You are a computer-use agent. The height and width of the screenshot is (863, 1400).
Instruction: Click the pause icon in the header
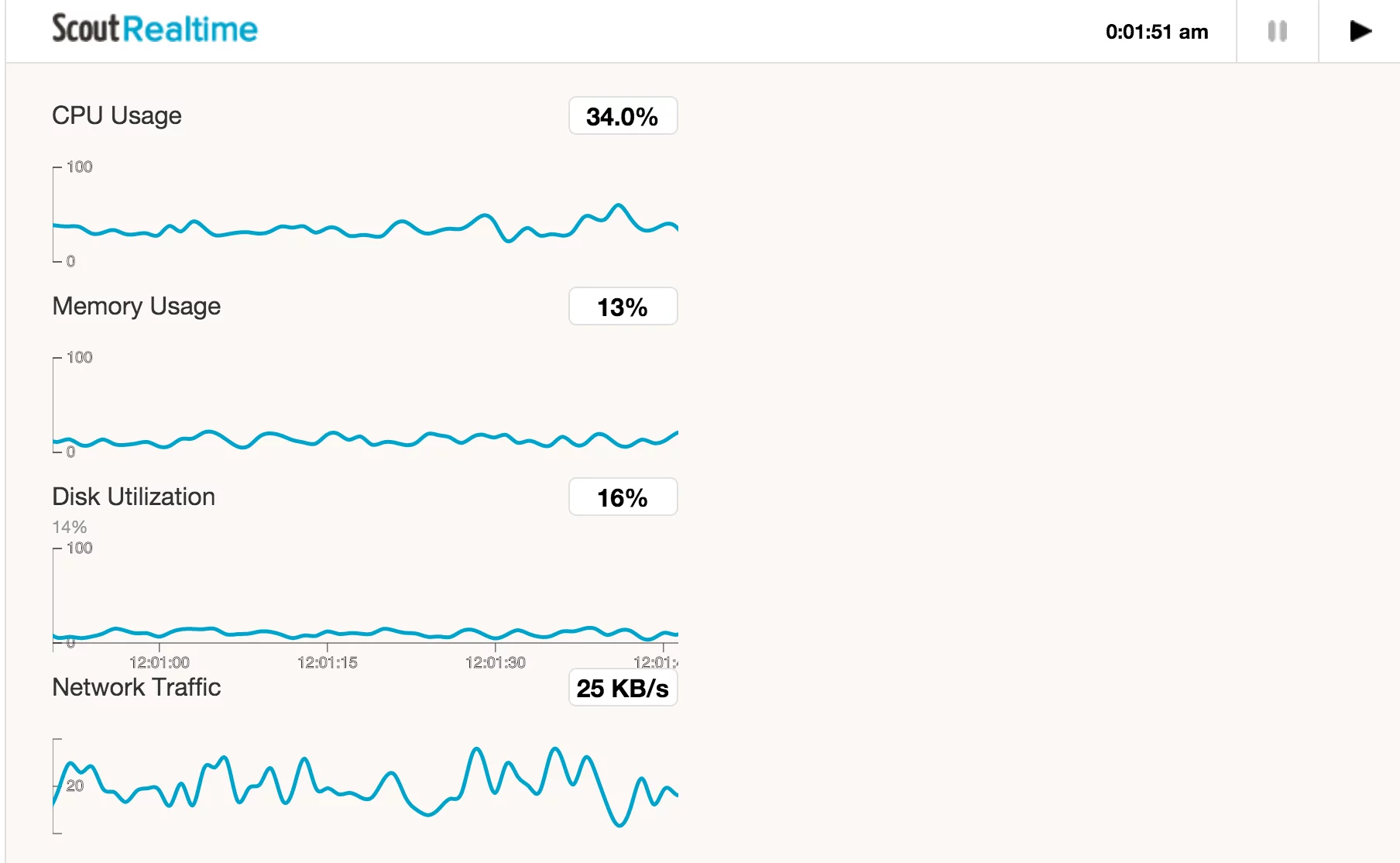pos(1278,32)
